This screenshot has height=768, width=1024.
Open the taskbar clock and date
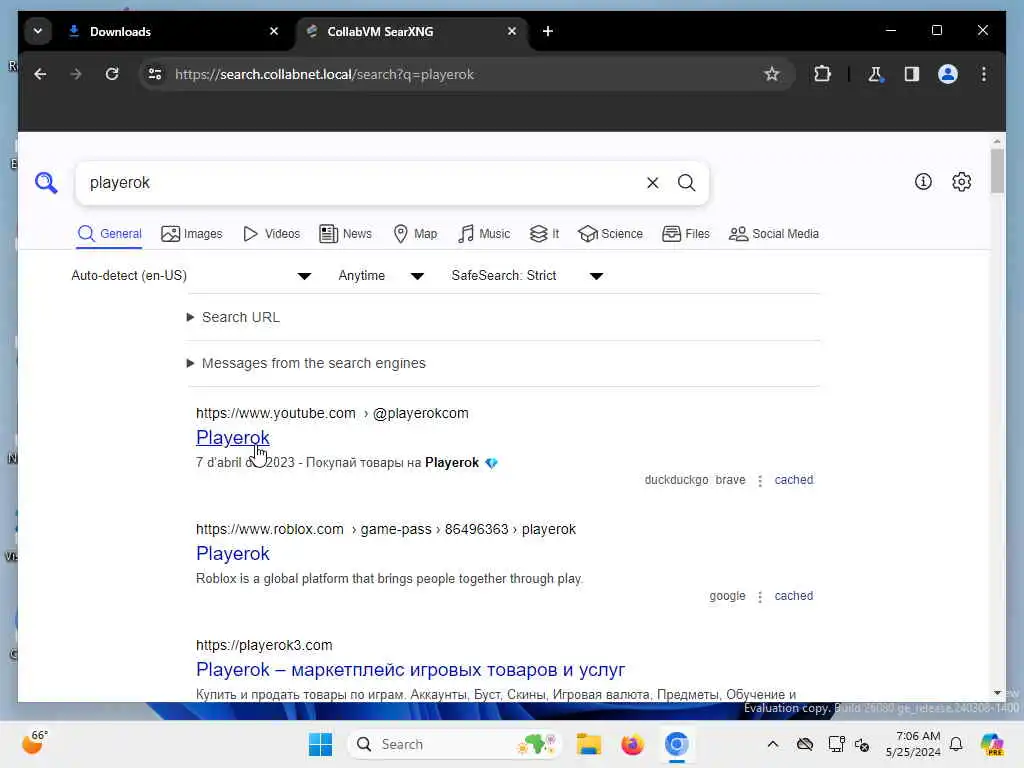coord(912,744)
